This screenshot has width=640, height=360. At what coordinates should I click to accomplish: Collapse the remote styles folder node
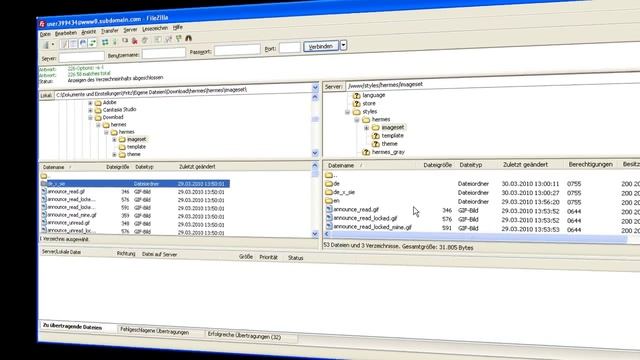[x=347, y=112]
